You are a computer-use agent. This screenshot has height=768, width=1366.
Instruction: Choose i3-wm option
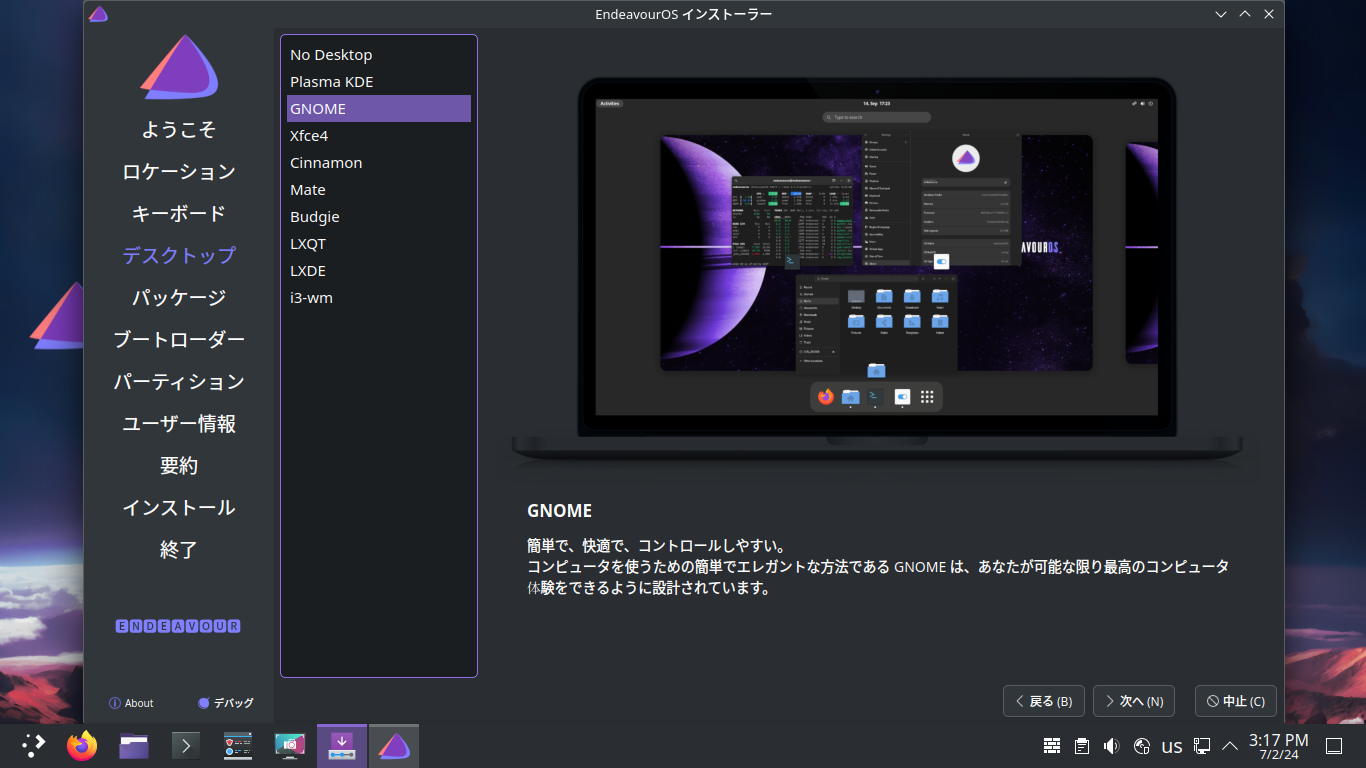[379, 298]
